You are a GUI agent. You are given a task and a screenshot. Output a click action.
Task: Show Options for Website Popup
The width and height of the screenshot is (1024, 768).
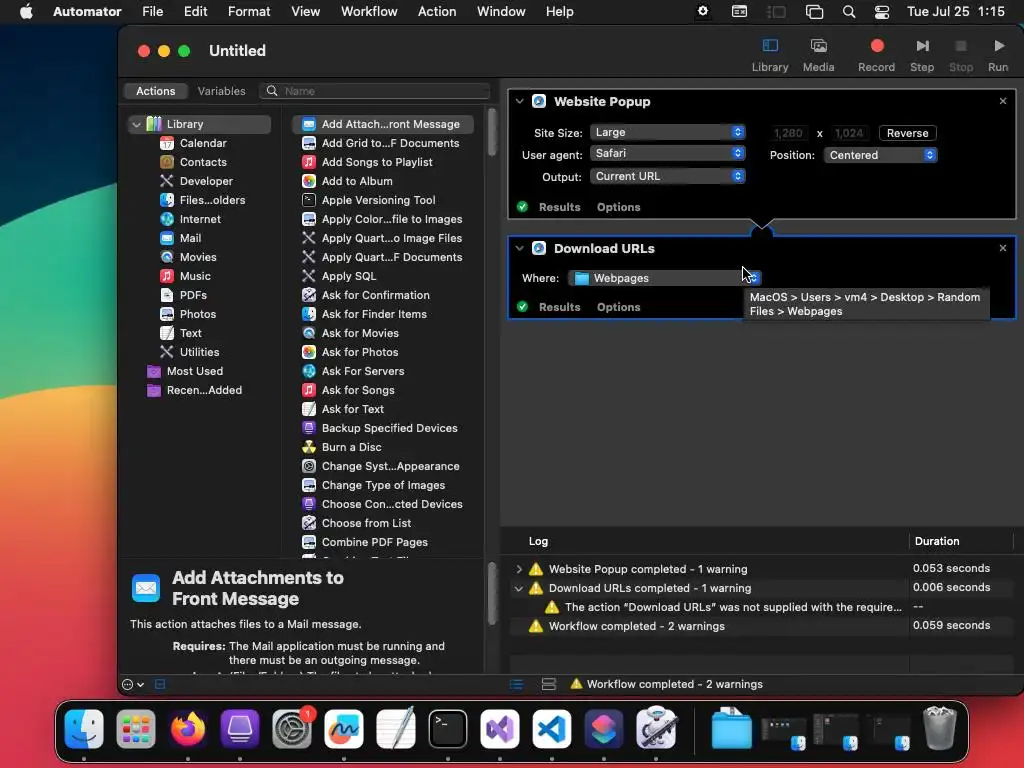[x=618, y=207]
